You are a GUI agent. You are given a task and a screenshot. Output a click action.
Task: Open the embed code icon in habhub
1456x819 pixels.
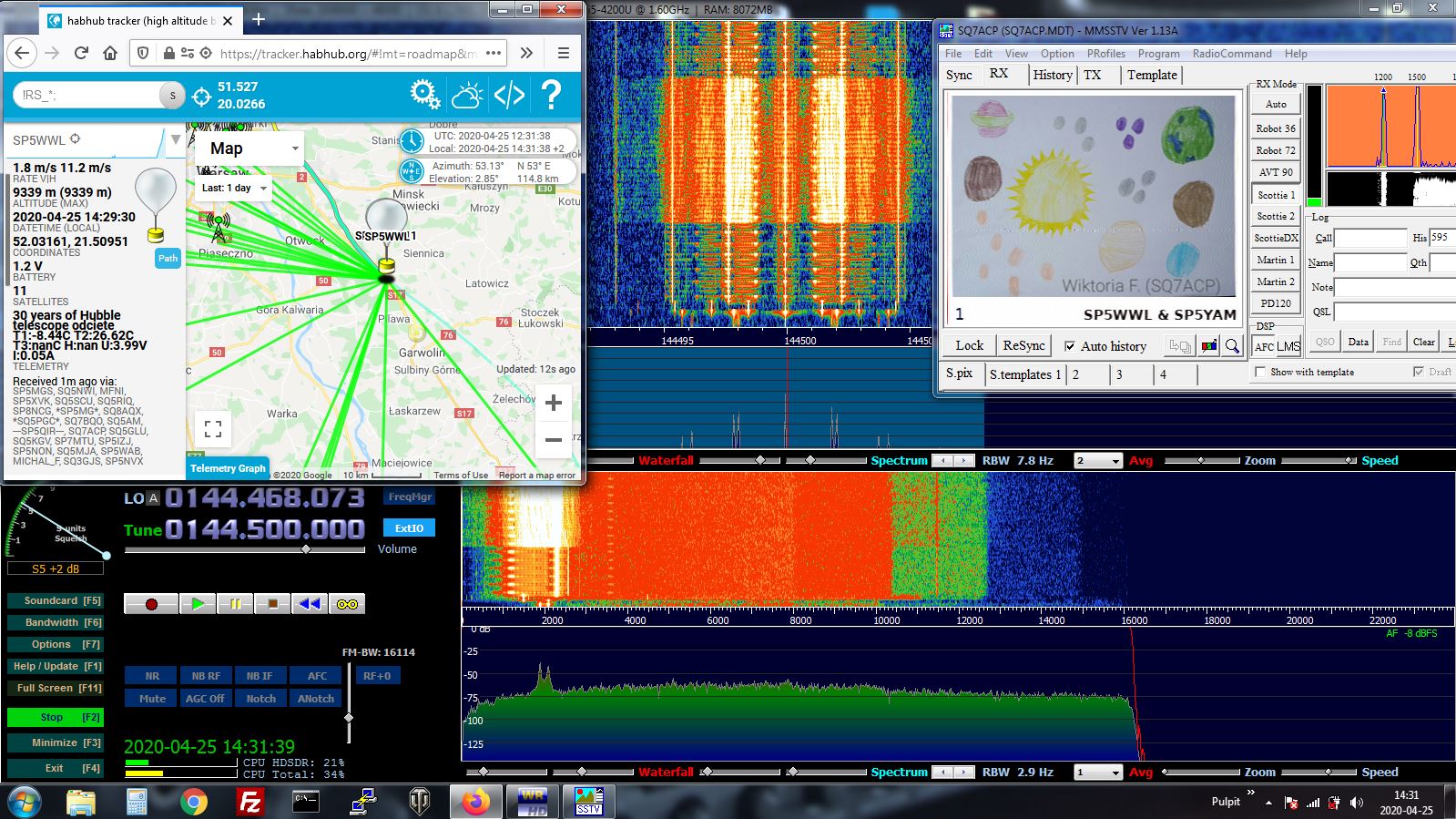click(x=509, y=95)
